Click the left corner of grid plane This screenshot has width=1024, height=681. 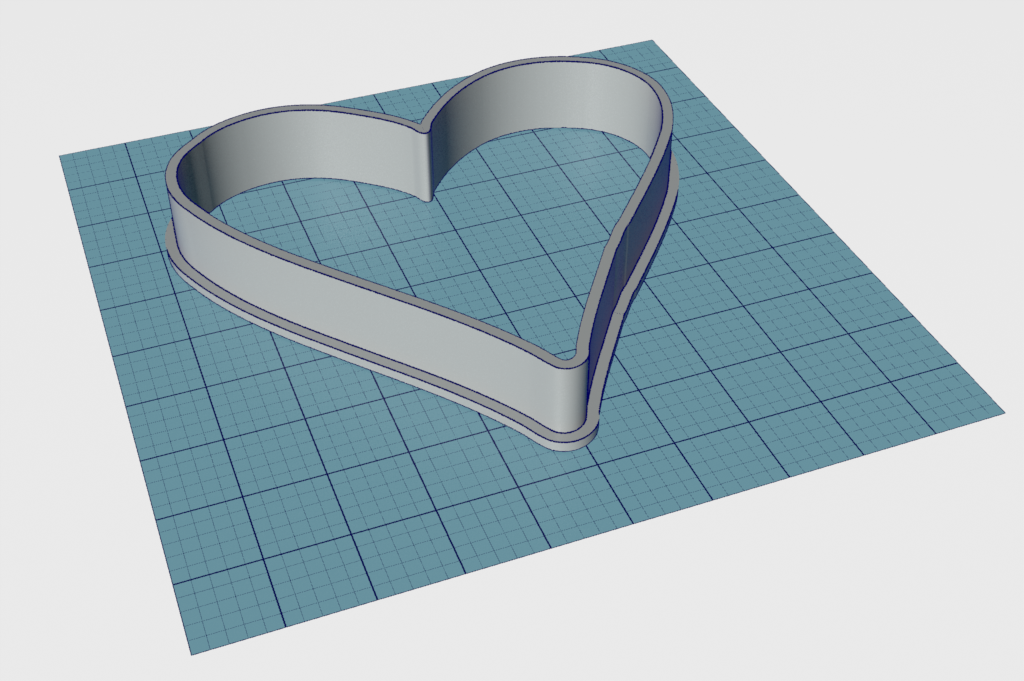(62, 156)
